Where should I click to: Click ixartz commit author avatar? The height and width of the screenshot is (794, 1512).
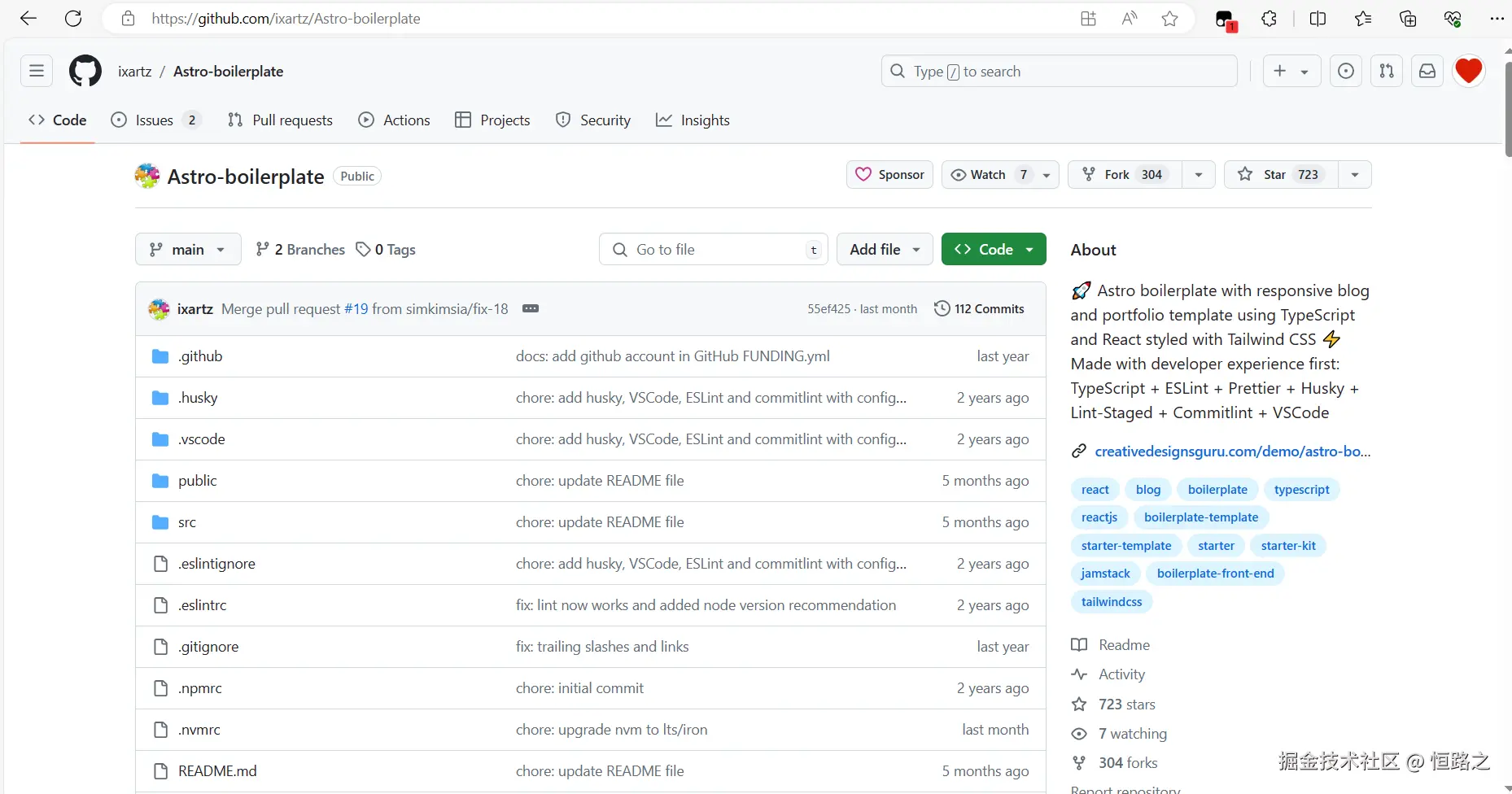159,309
